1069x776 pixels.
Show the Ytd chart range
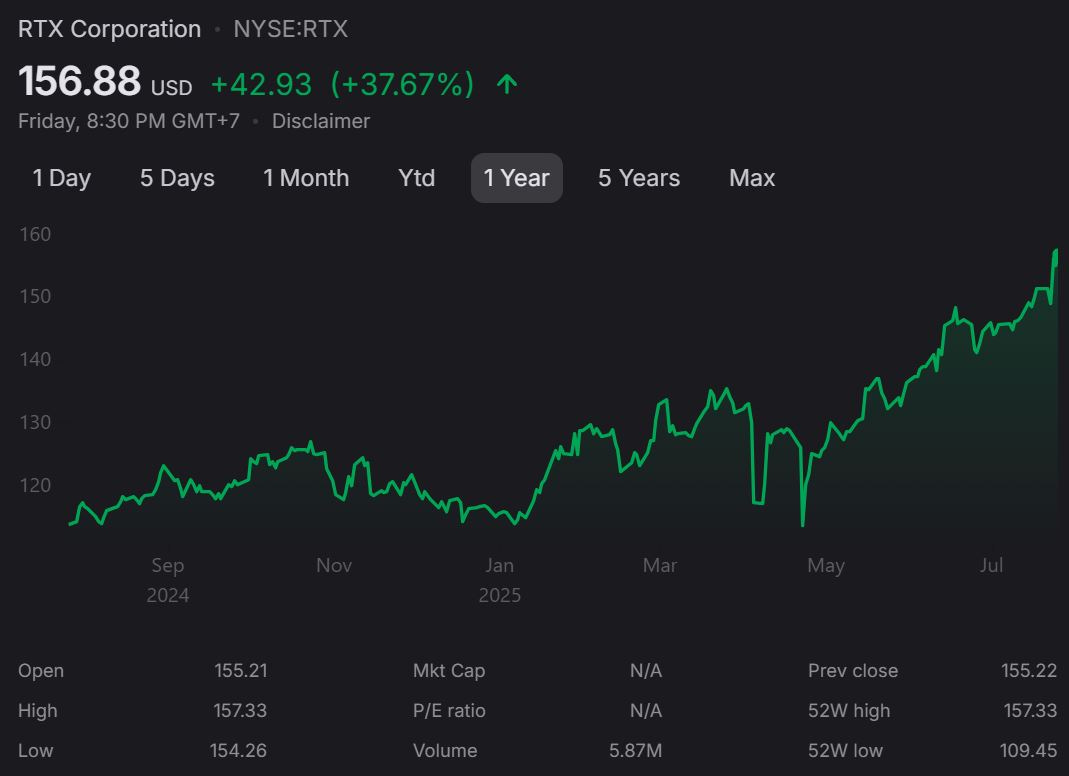(x=417, y=178)
